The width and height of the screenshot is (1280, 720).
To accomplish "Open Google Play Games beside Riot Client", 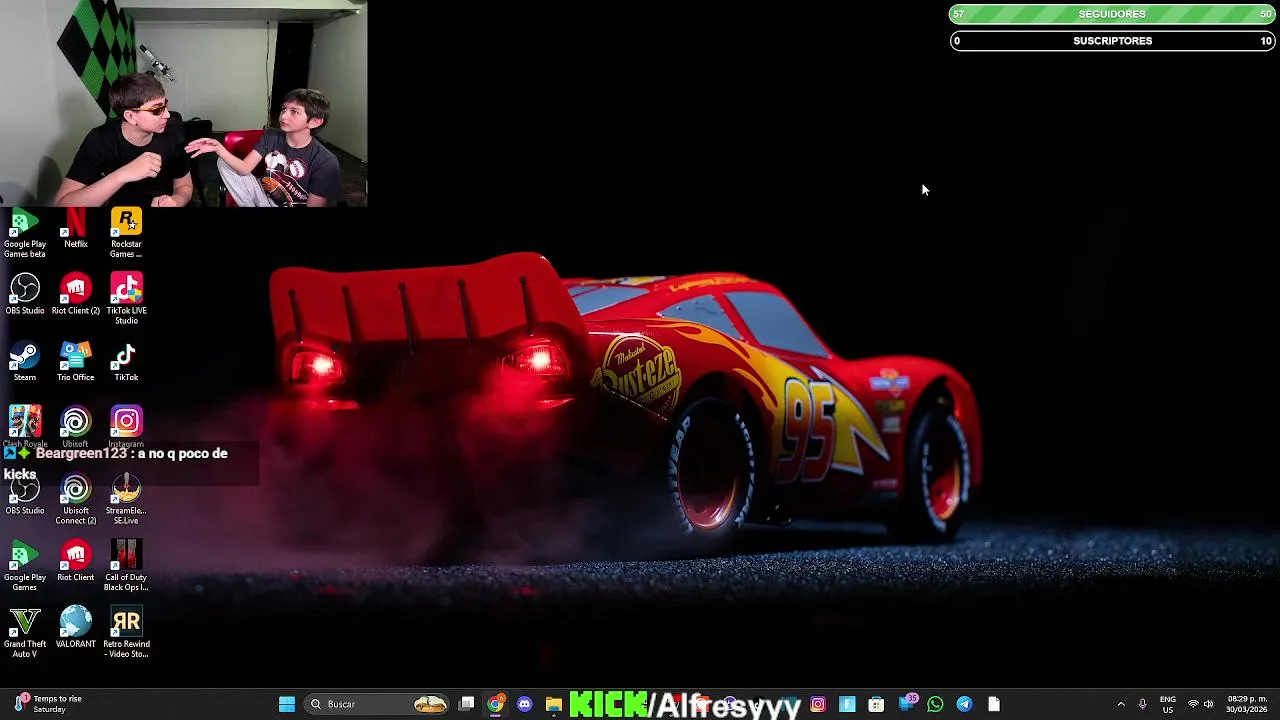I will pos(25,566).
